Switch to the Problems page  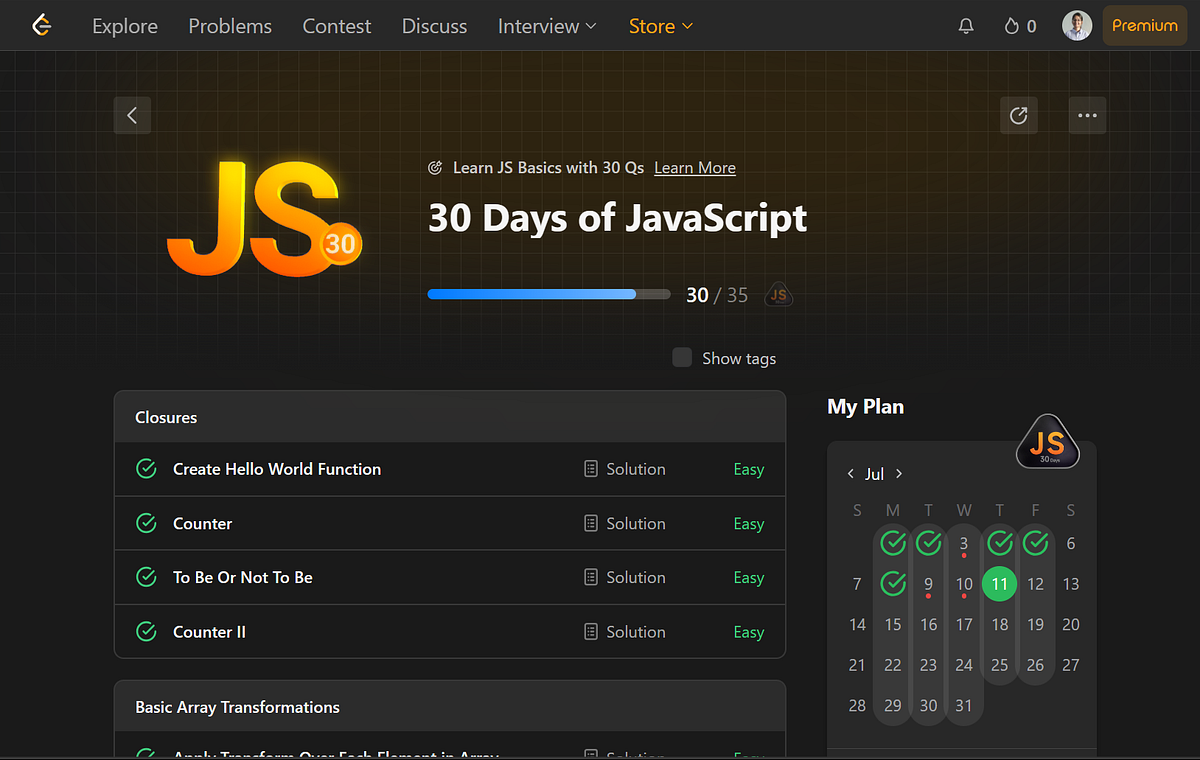click(229, 26)
